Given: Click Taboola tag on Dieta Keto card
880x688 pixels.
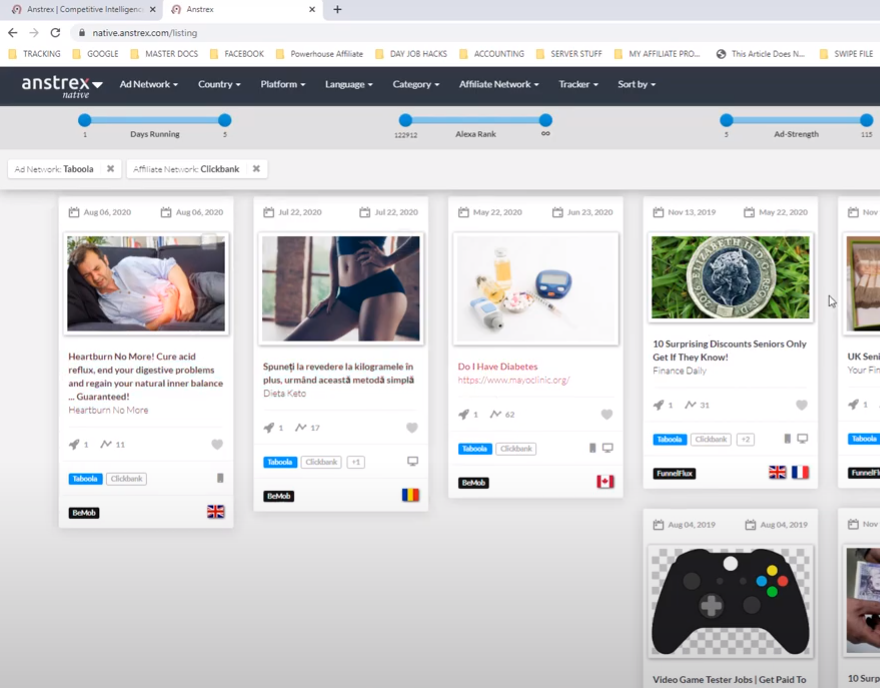Looking at the screenshot, I should click(x=279, y=462).
